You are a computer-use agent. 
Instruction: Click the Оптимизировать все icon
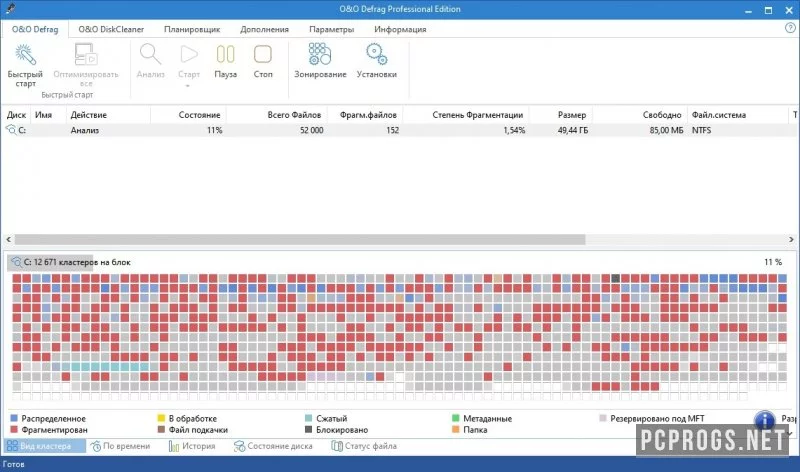86,54
